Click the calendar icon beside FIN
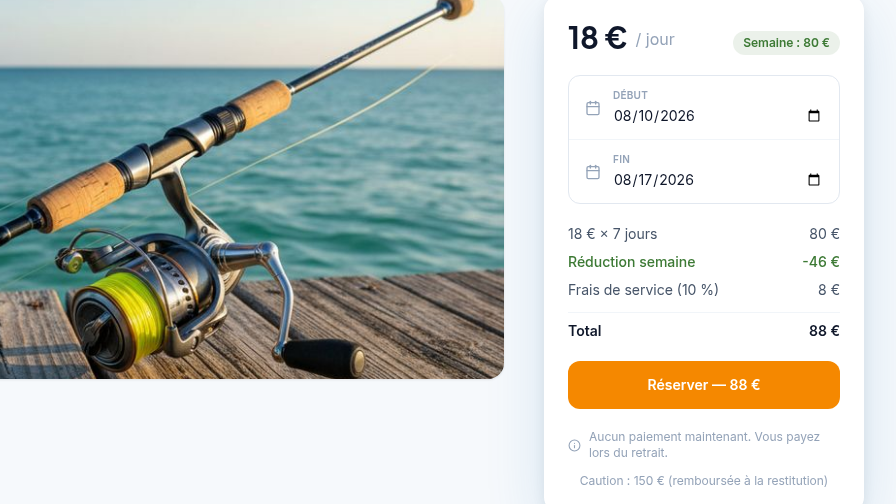The height and width of the screenshot is (504, 896). click(593, 172)
